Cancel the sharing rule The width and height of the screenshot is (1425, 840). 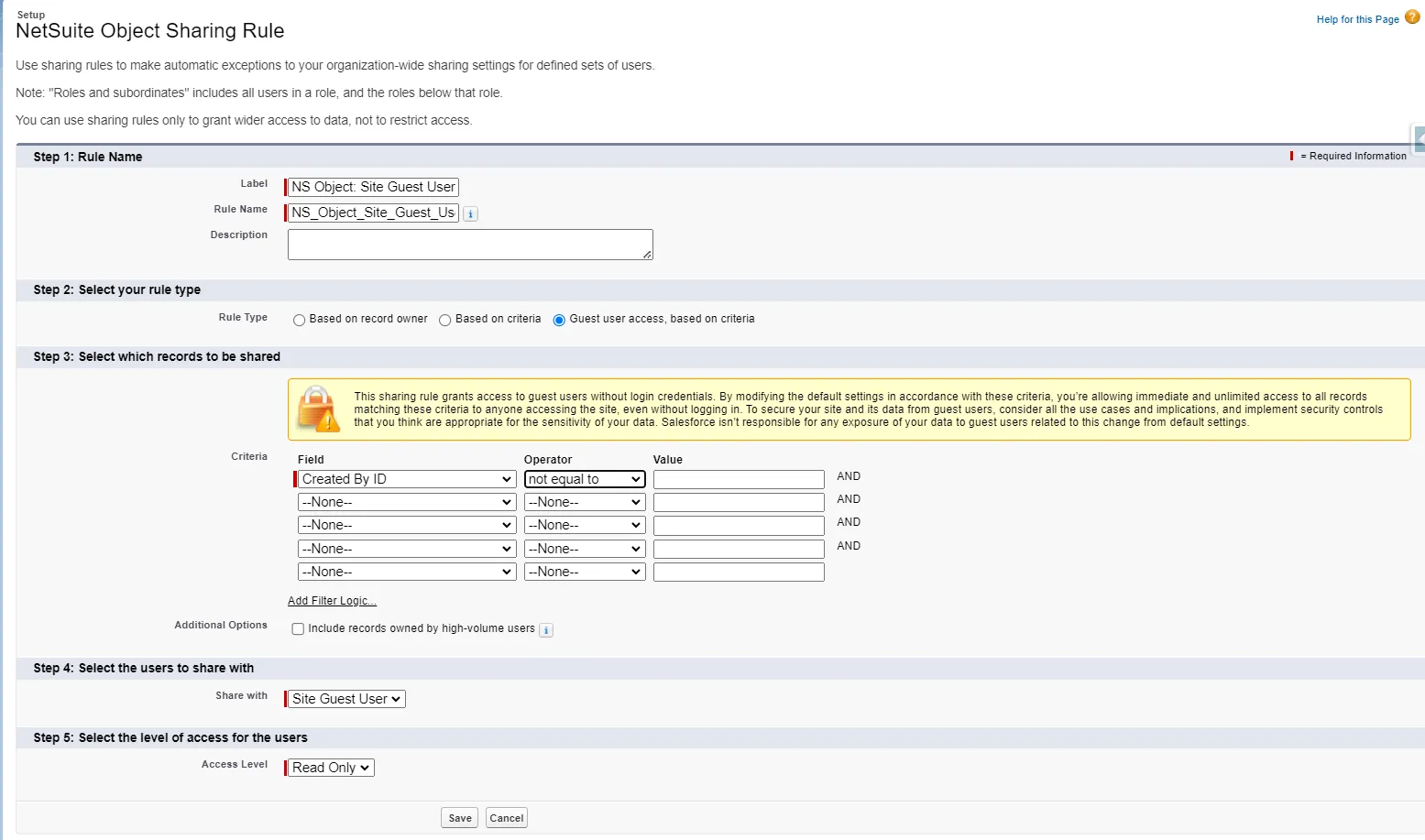507,818
